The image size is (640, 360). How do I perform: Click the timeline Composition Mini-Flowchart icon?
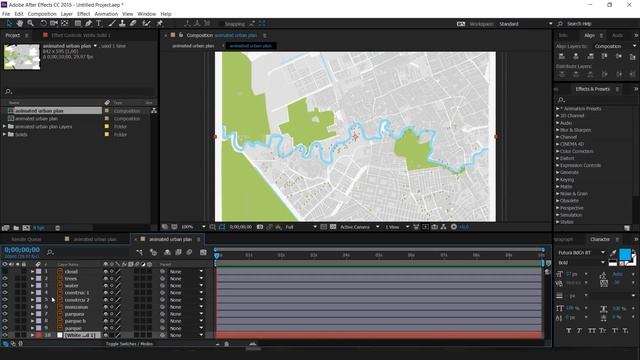point(140,253)
